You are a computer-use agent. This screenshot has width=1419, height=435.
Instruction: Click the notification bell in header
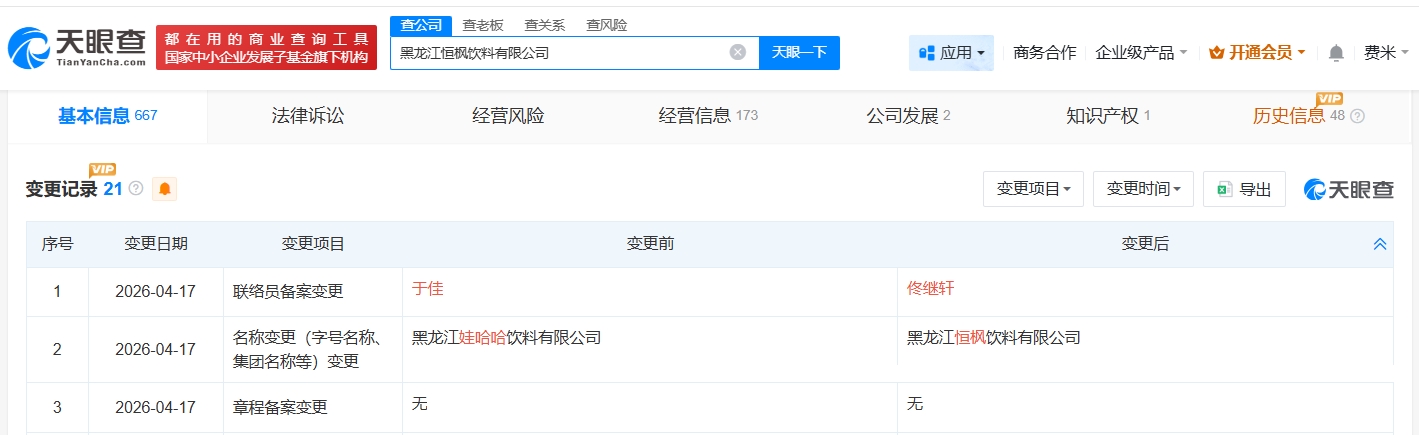coord(1336,53)
